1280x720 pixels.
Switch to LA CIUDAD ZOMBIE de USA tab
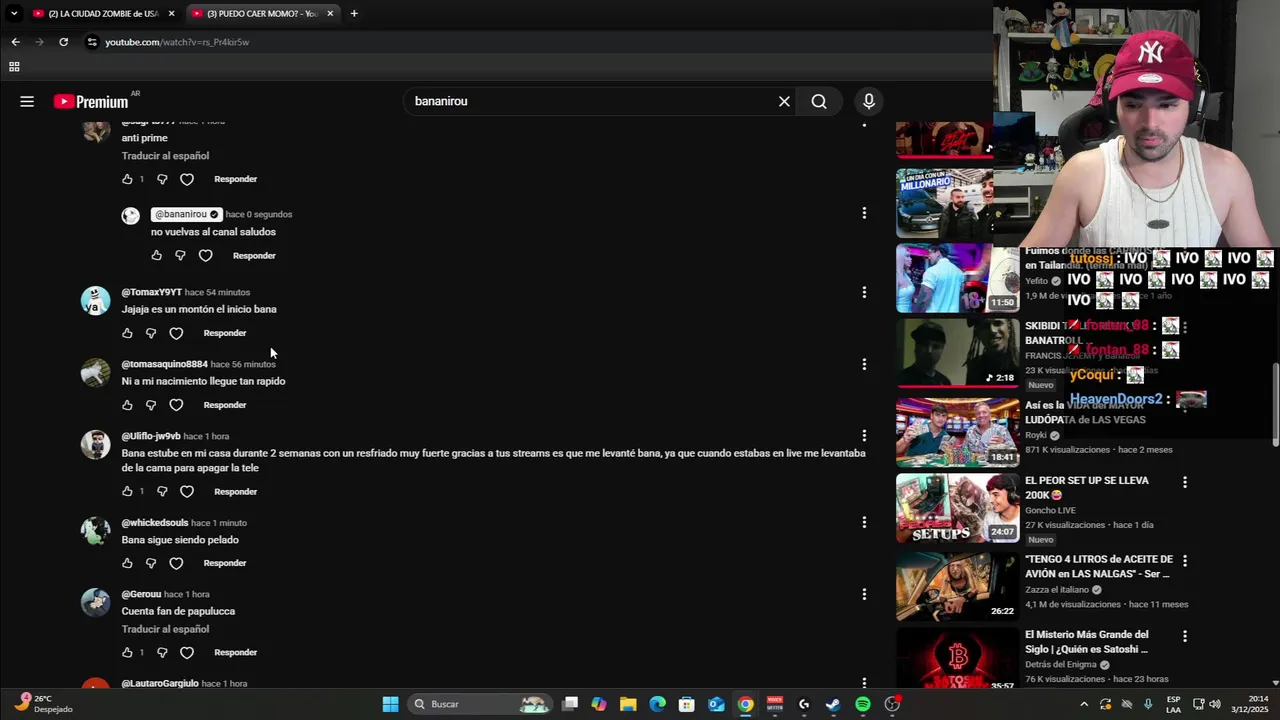[x=103, y=13]
